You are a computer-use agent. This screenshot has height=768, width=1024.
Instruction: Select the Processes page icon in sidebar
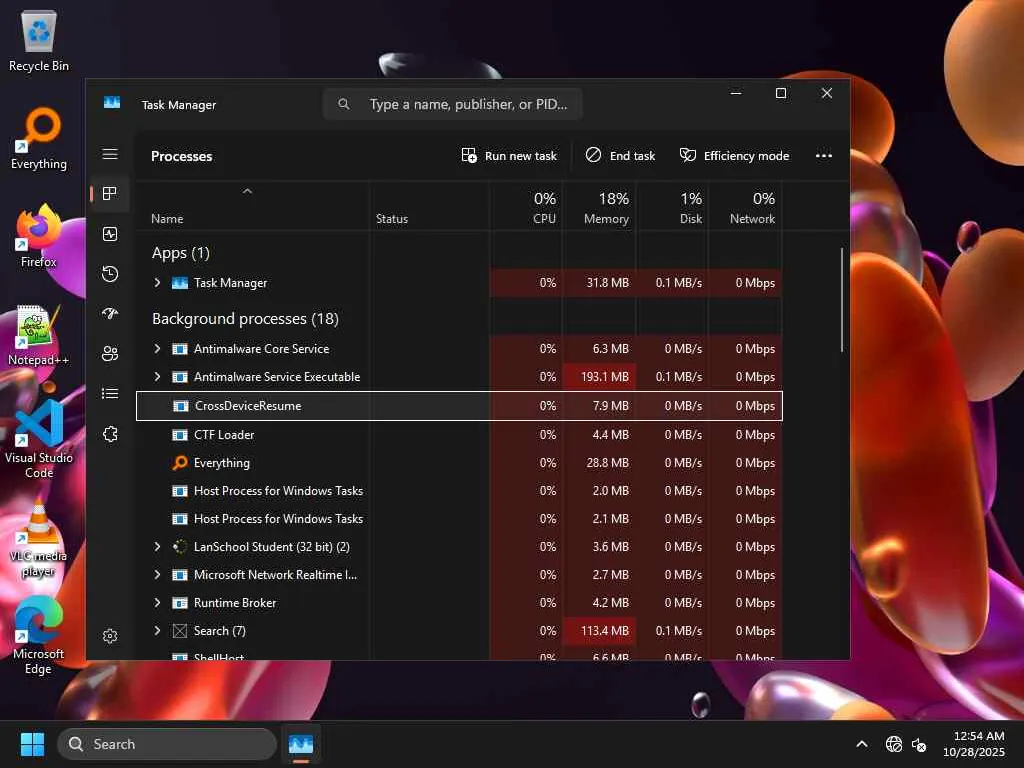pos(110,193)
